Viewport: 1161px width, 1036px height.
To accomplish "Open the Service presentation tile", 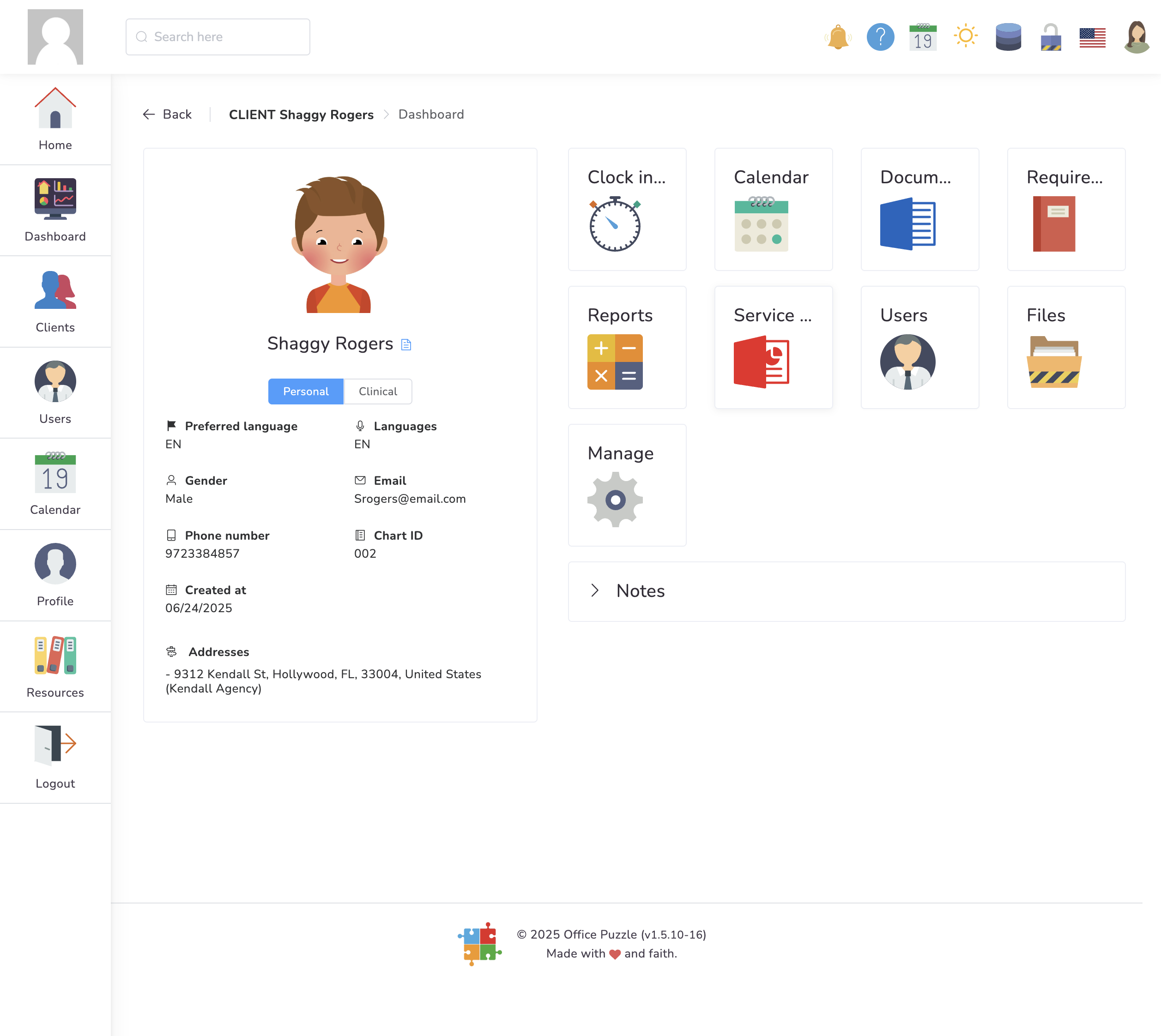I will 773,347.
